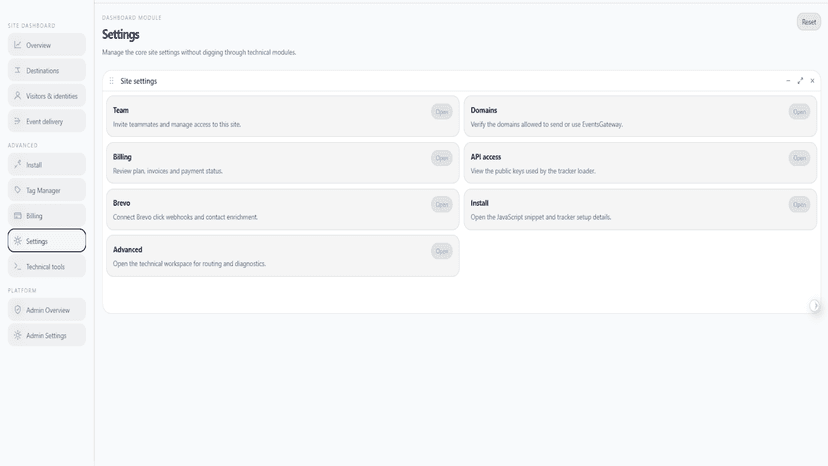Expand the Site settings panel to fullscreen
This screenshot has height=466, width=828.
pos(800,81)
